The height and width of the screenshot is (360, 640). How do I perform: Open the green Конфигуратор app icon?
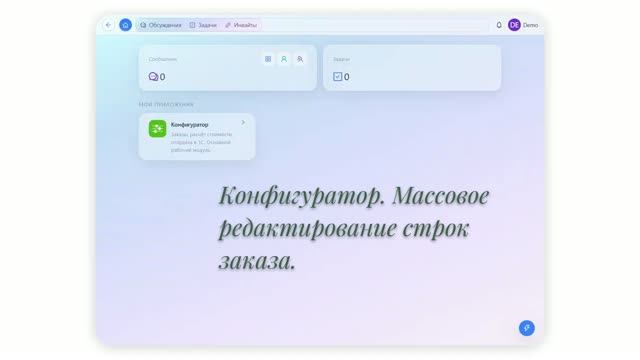click(x=158, y=129)
